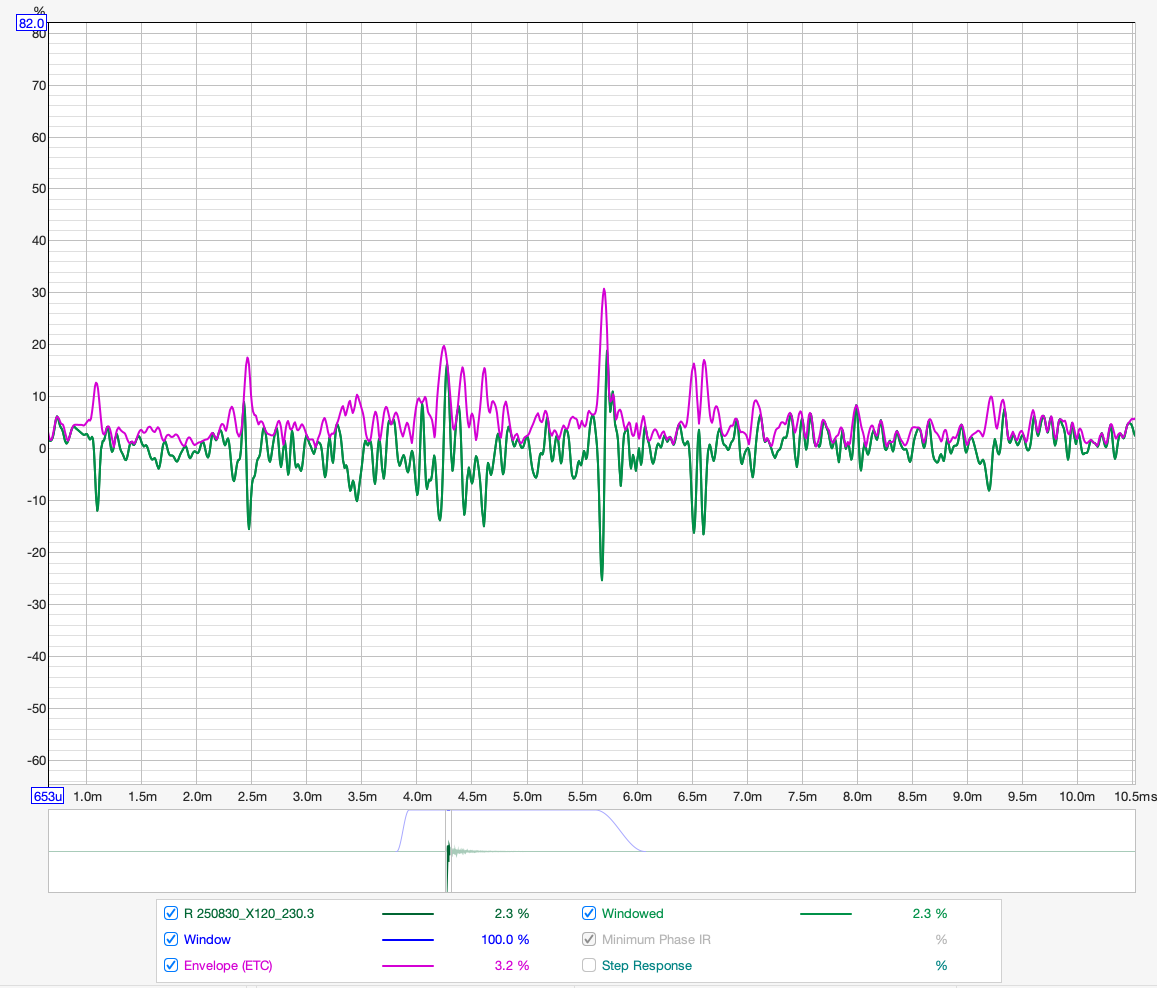This screenshot has height=988, width=1157.
Task: Toggle the Window trace checkbox
Action: (171, 939)
